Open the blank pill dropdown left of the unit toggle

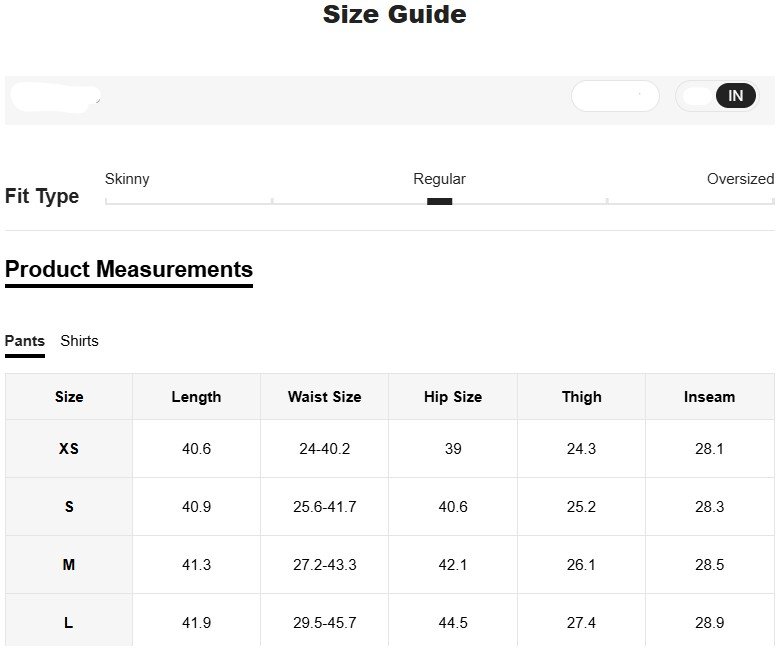coord(614,96)
